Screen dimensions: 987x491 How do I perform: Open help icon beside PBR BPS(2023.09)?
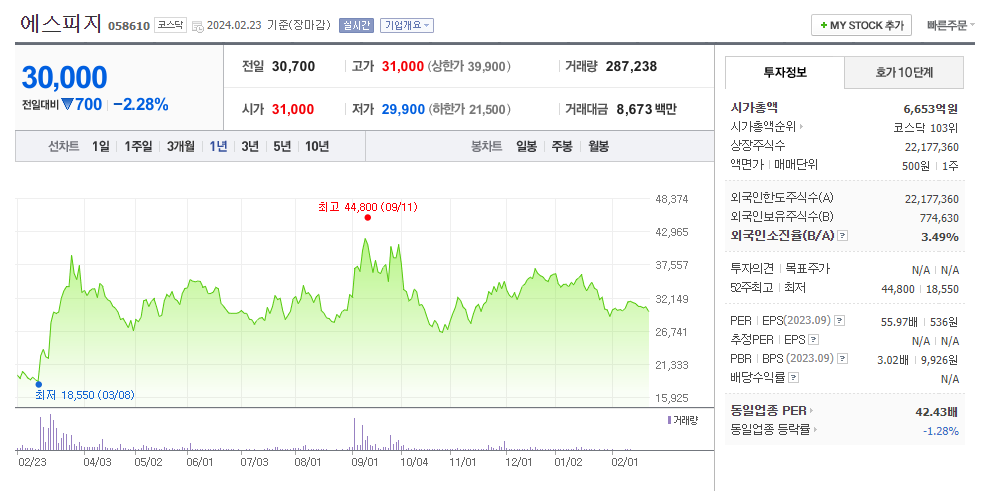843,359
